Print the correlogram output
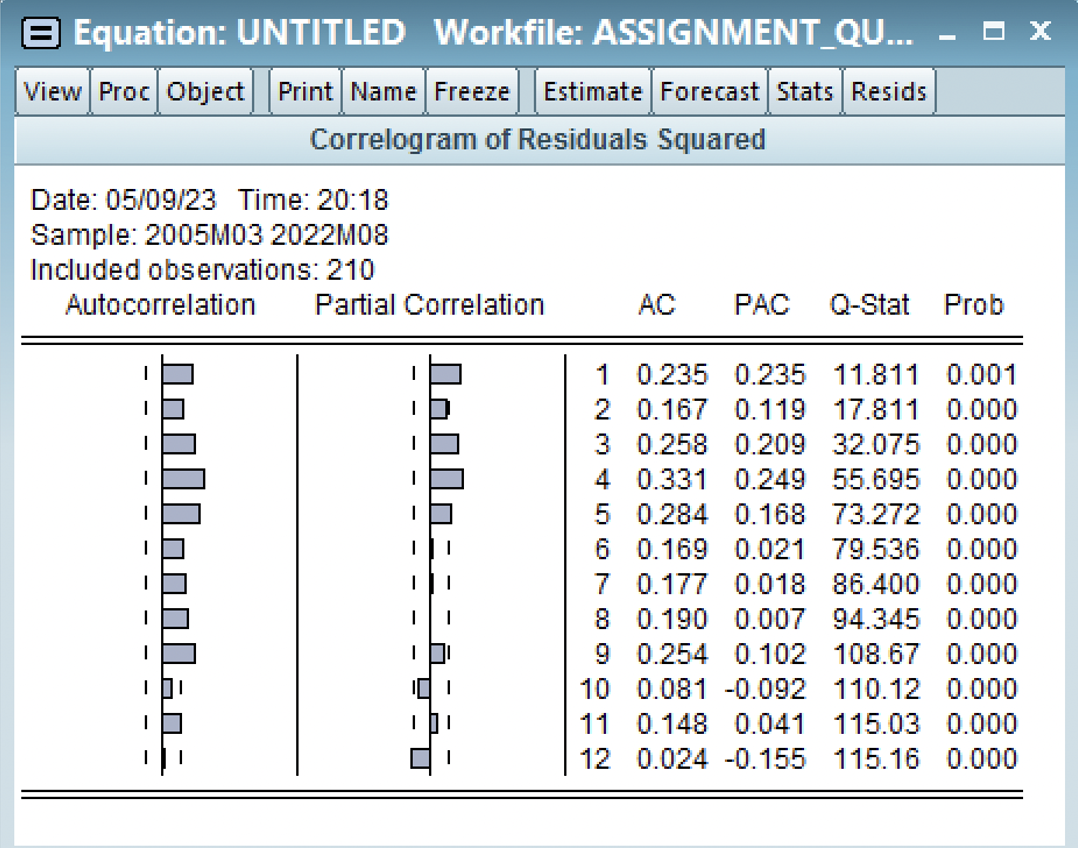Image resolution: width=1078 pixels, height=848 pixels. pos(304,91)
